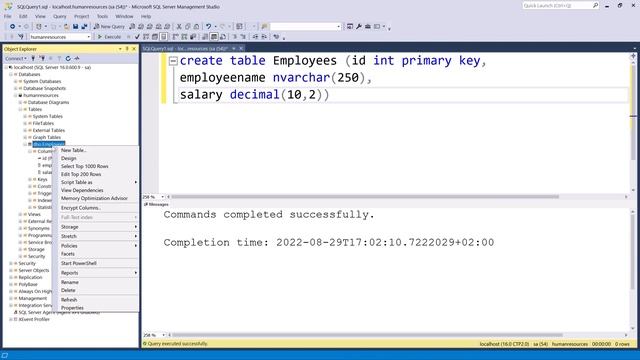
Task: Click the navigate back circle-arrow icon
Action: (x=13, y=27)
